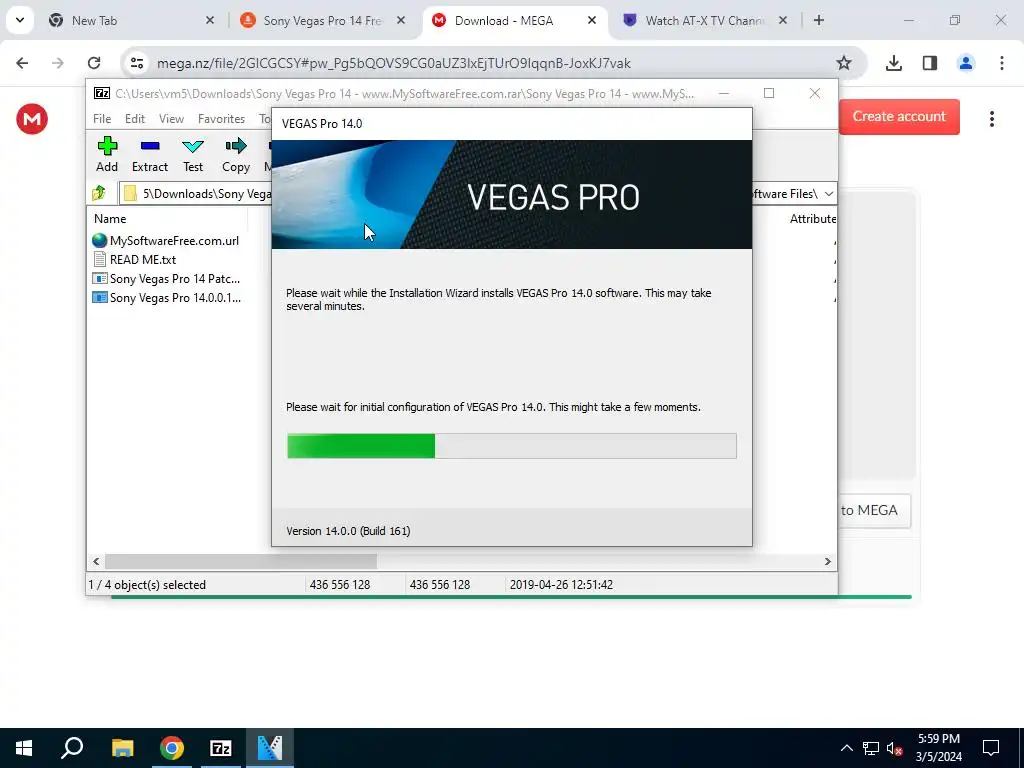This screenshot has width=1024, height=768.
Task: Click Create account button on MEGA
Action: pos(899,116)
